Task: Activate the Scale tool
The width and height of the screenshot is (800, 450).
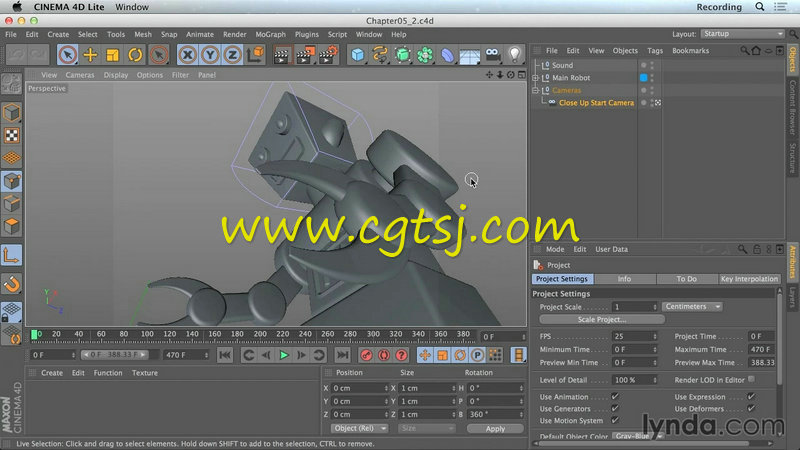Action: [112, 55]
